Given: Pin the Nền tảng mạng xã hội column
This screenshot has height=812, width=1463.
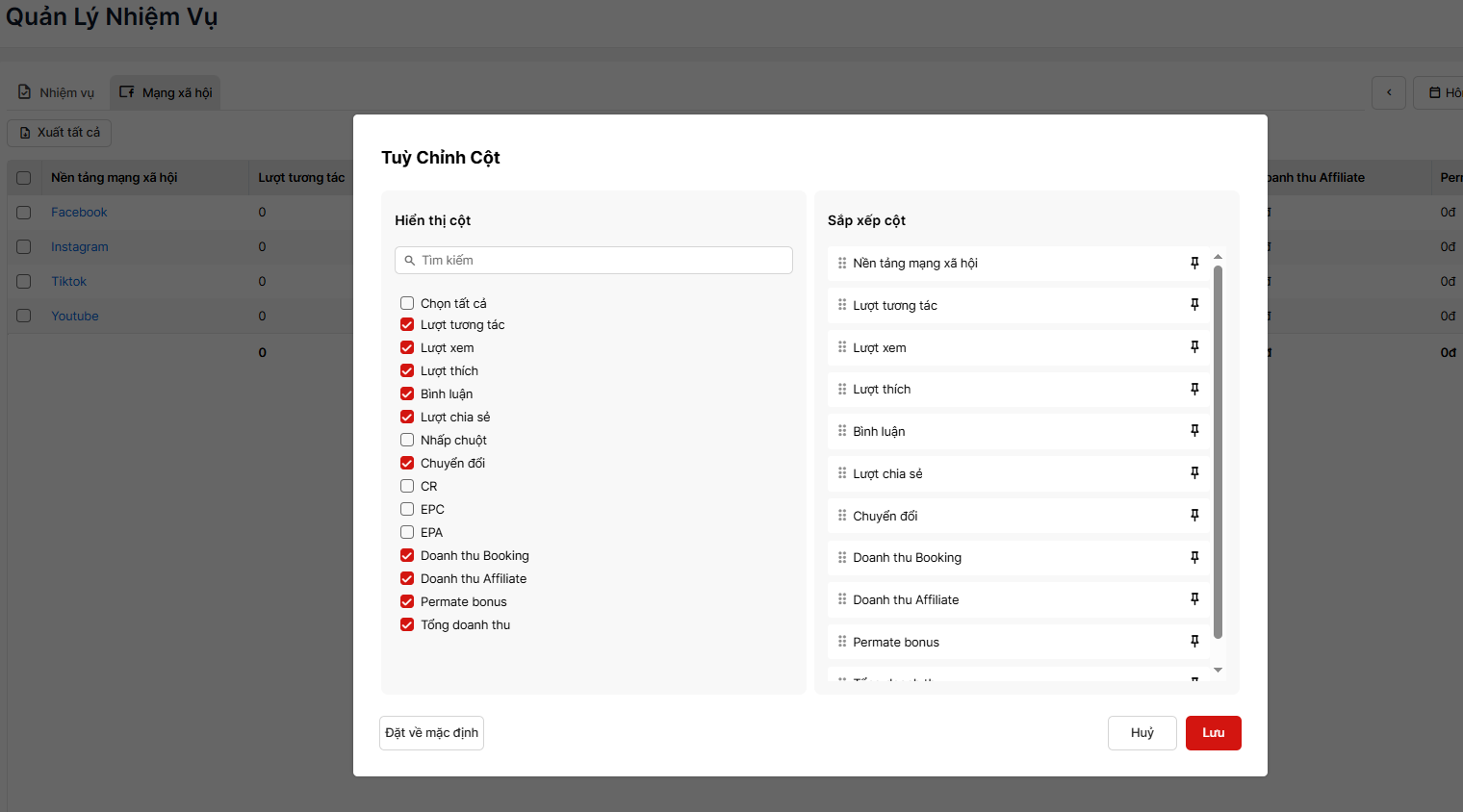Looking at the screenshot, I should pyautogui.click(x=1194, y=263).
